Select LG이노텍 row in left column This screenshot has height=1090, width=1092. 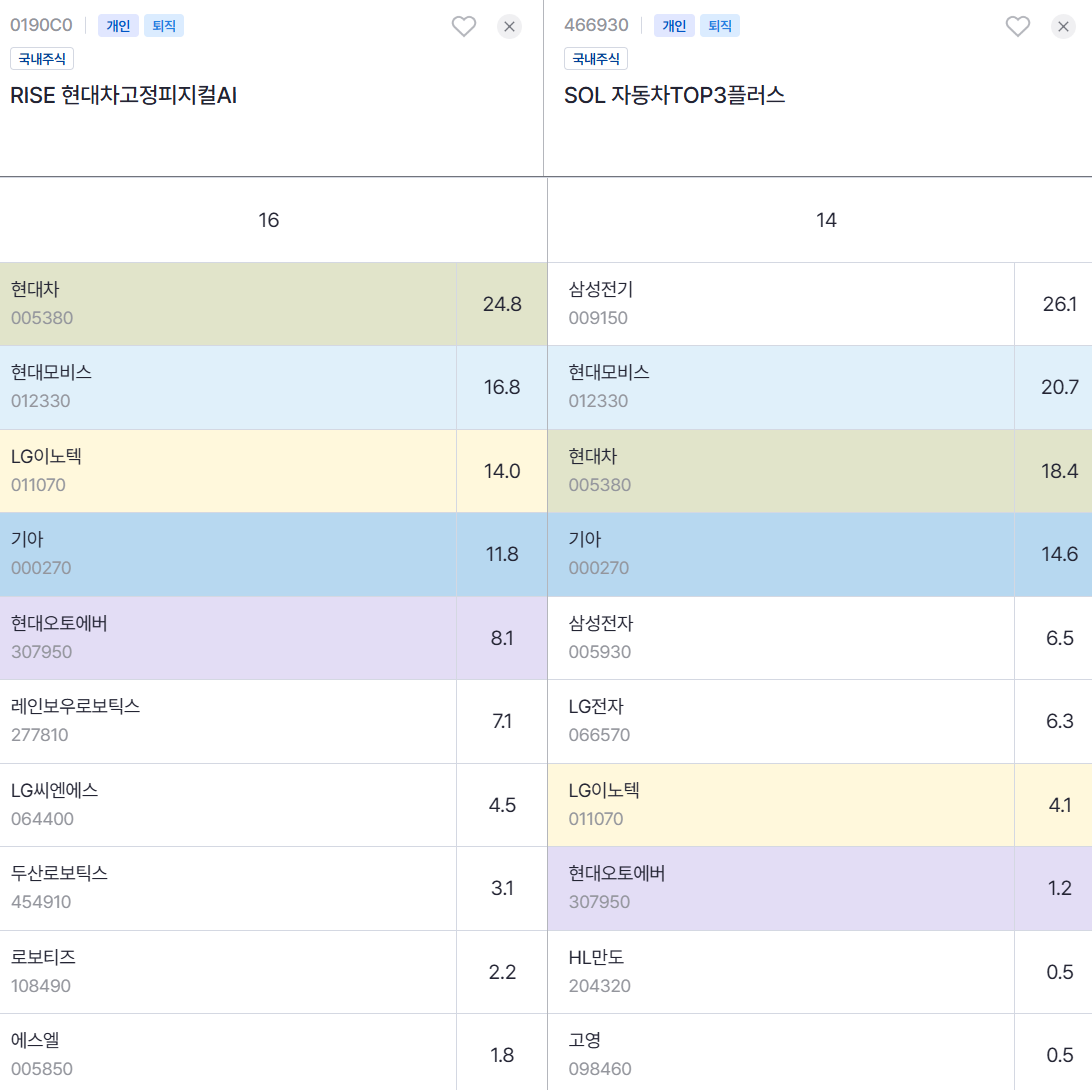(274, 471)
